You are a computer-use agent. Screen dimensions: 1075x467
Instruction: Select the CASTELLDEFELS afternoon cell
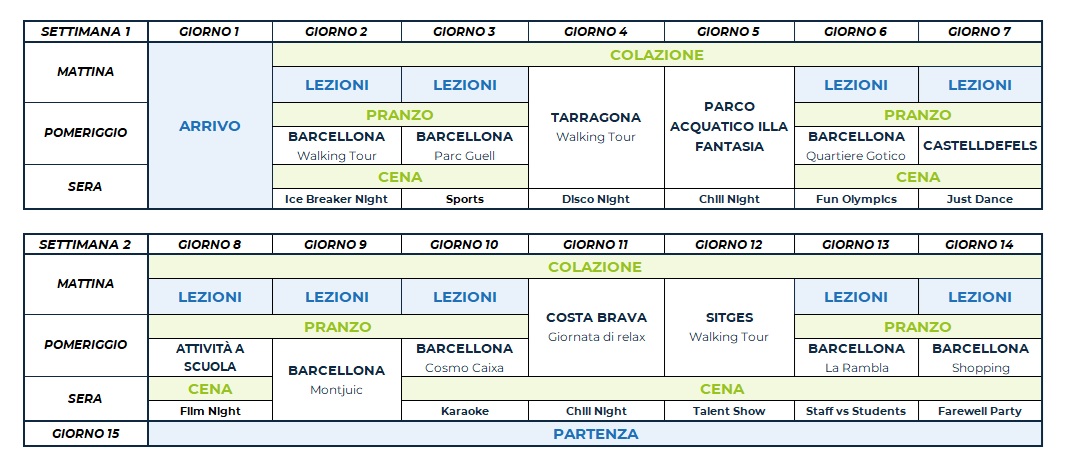click(x=980, y=146)
